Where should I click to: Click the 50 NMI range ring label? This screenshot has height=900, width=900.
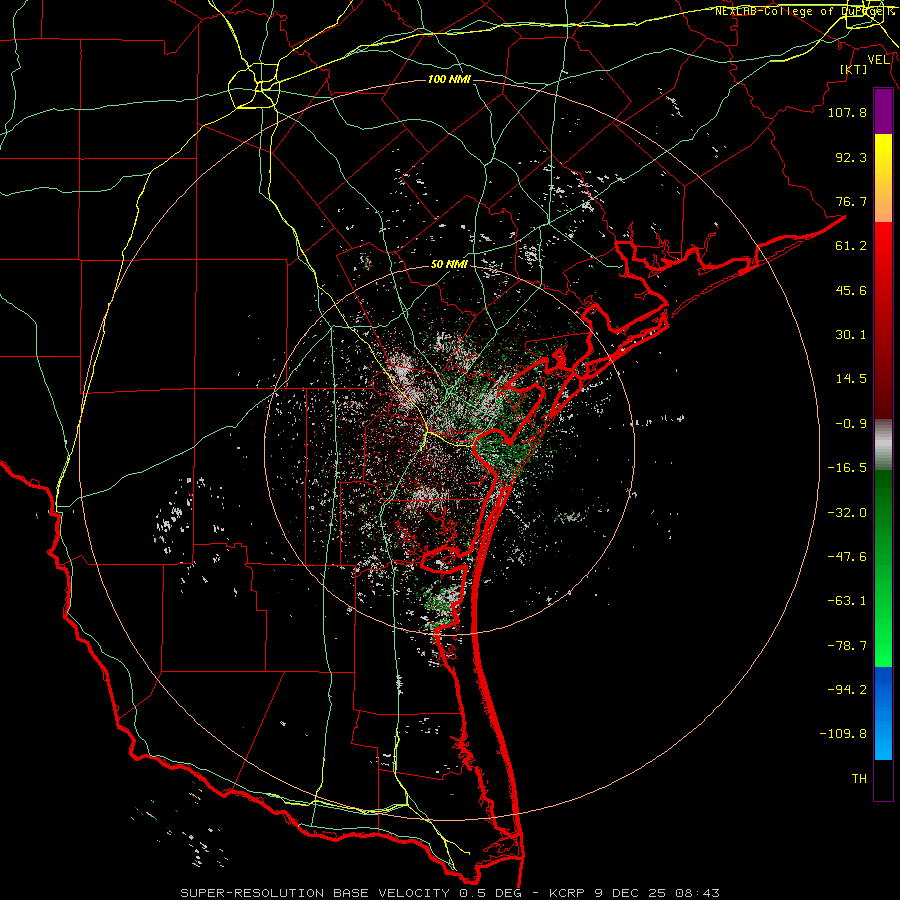[449, 265]
